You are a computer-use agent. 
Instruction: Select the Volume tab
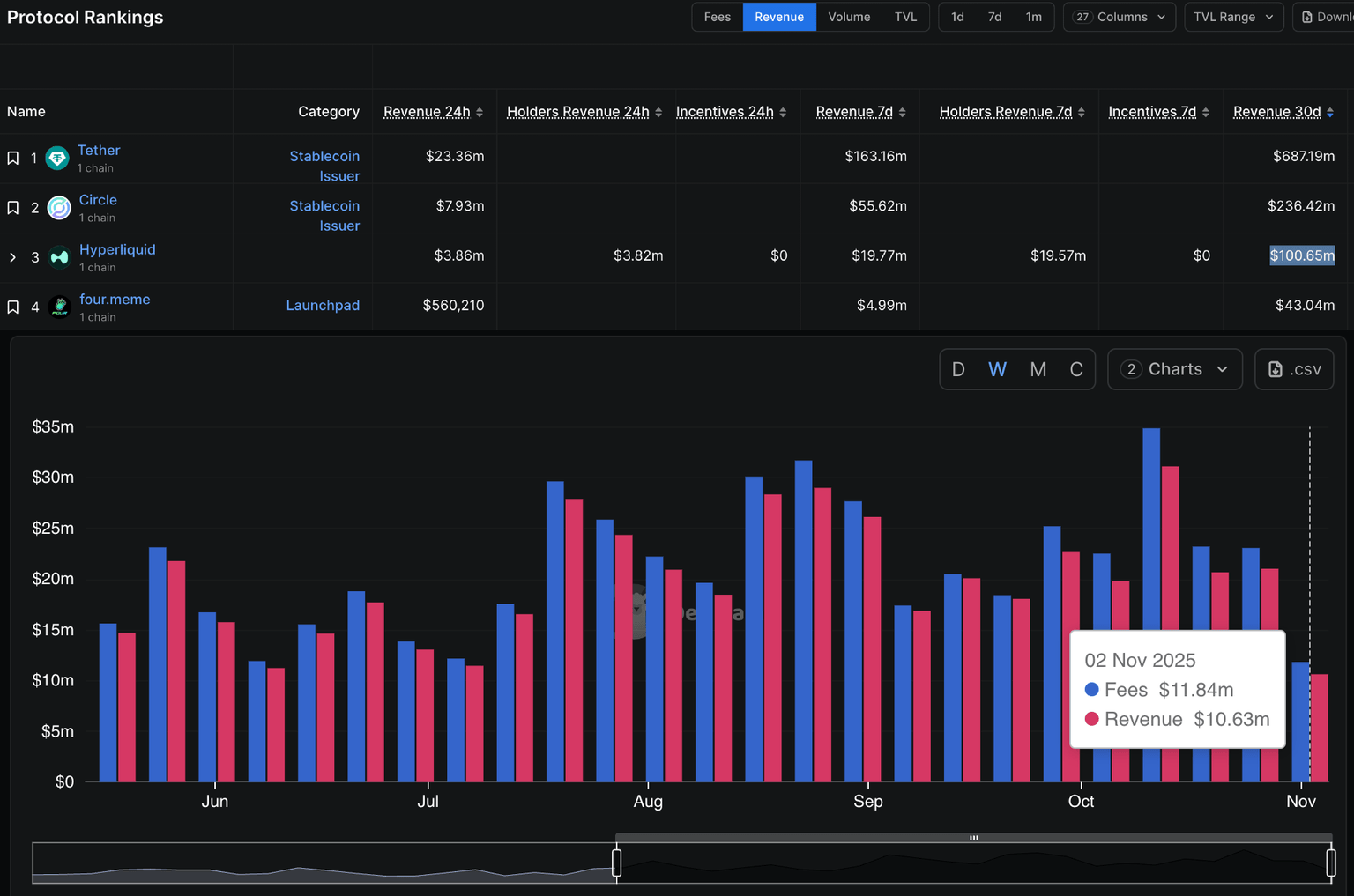pos(848,17)
